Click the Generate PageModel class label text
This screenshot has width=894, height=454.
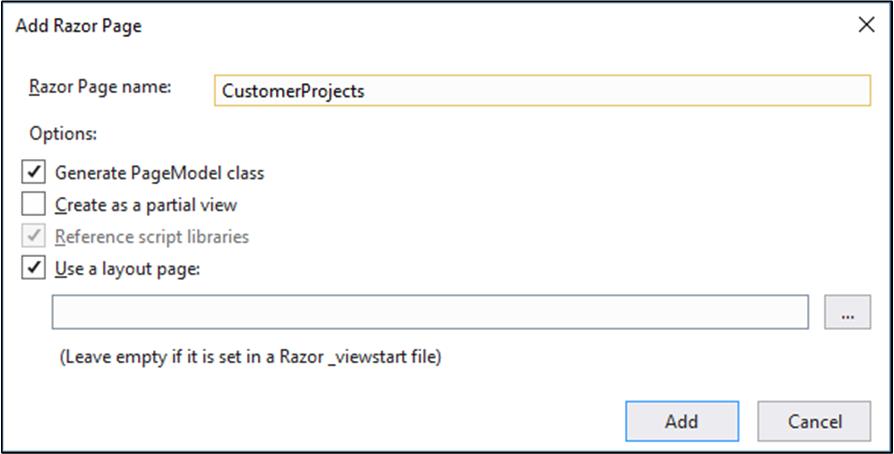tap(160, 173)
